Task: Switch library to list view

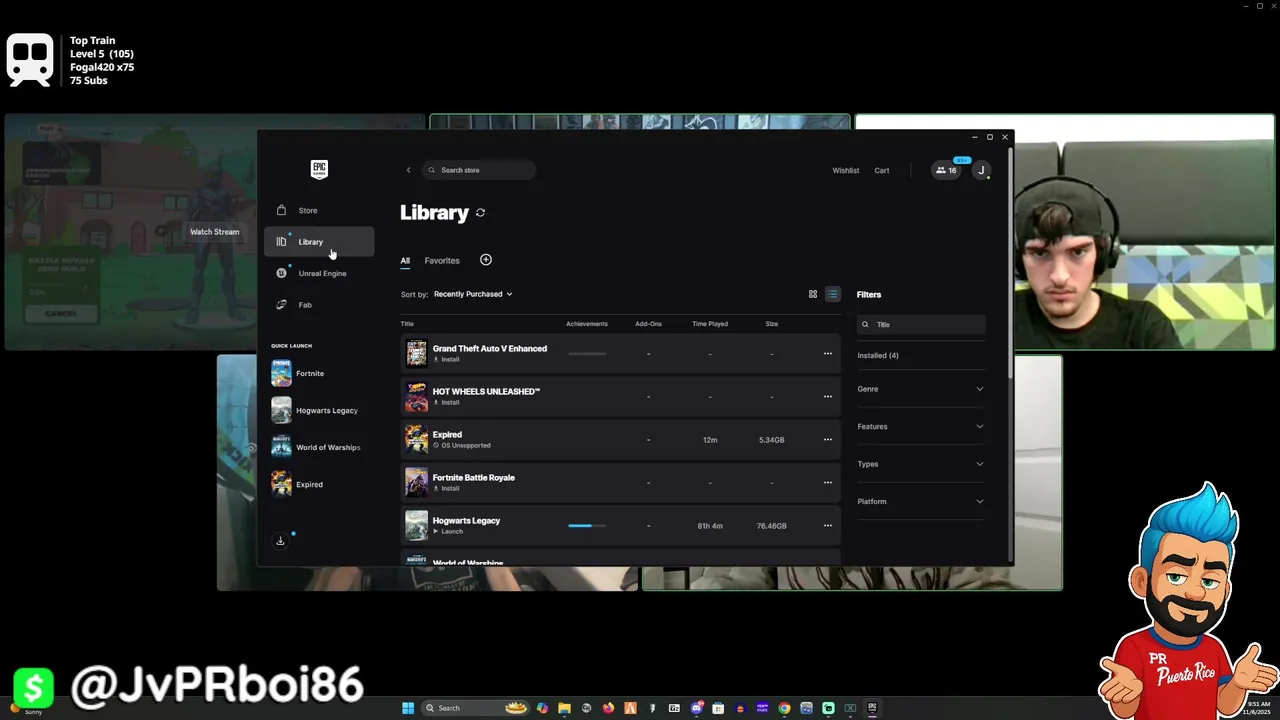Action: (832, 294)
